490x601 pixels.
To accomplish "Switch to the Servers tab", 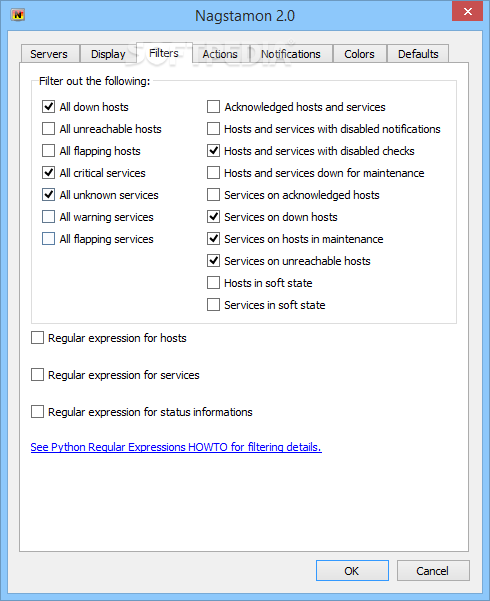I will [x=50, y=54].
